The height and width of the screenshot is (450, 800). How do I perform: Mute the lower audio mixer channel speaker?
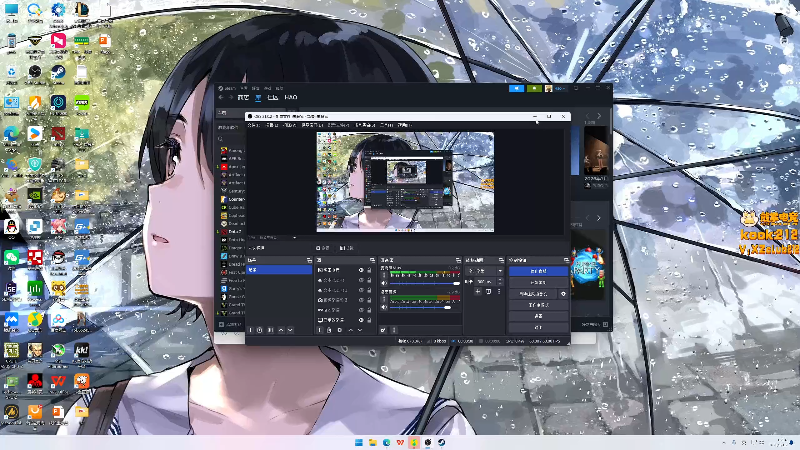[384, 307]
